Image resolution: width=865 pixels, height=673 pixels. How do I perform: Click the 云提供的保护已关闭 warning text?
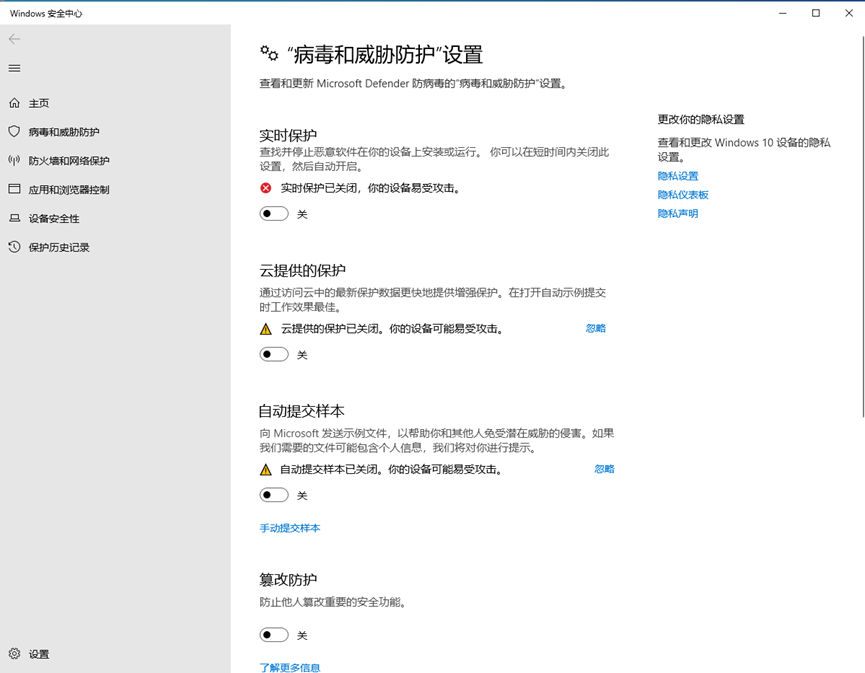pos(392,329)
